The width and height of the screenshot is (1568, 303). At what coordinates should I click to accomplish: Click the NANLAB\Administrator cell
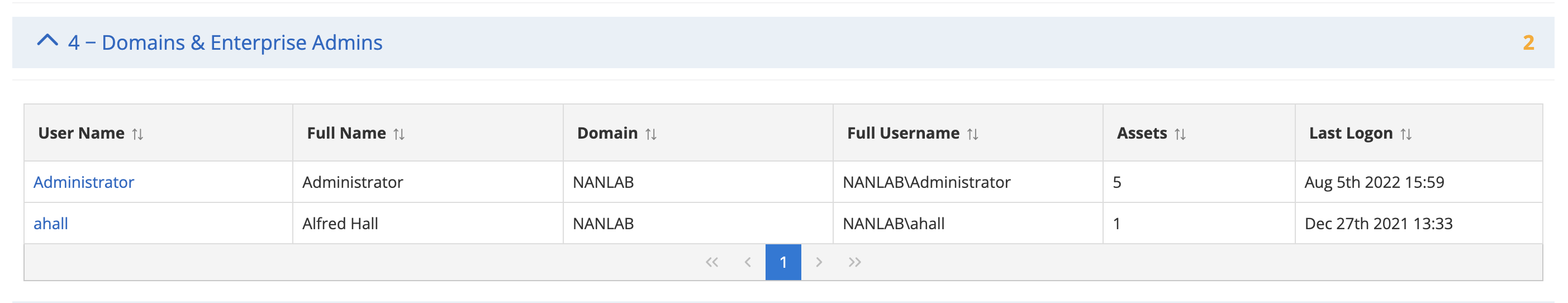pos(926,182)
